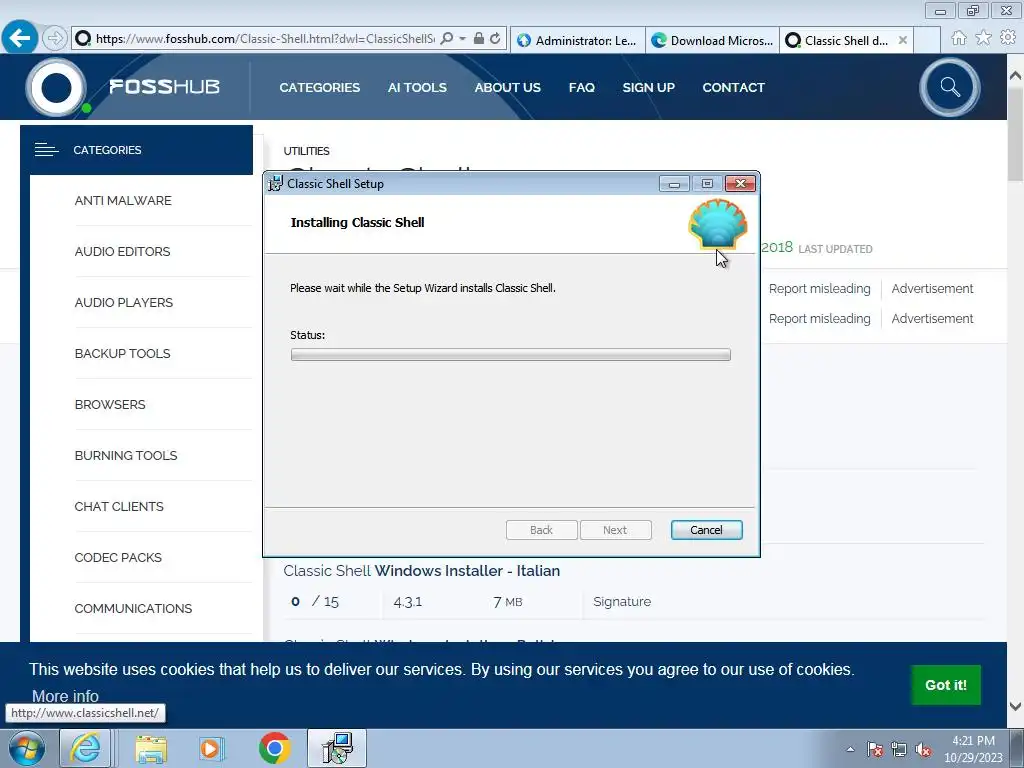The width and height of the screenshot is (1024, 768).
Task: Select CHAT CLIENTS category
Action: click(x=119, y=506)
